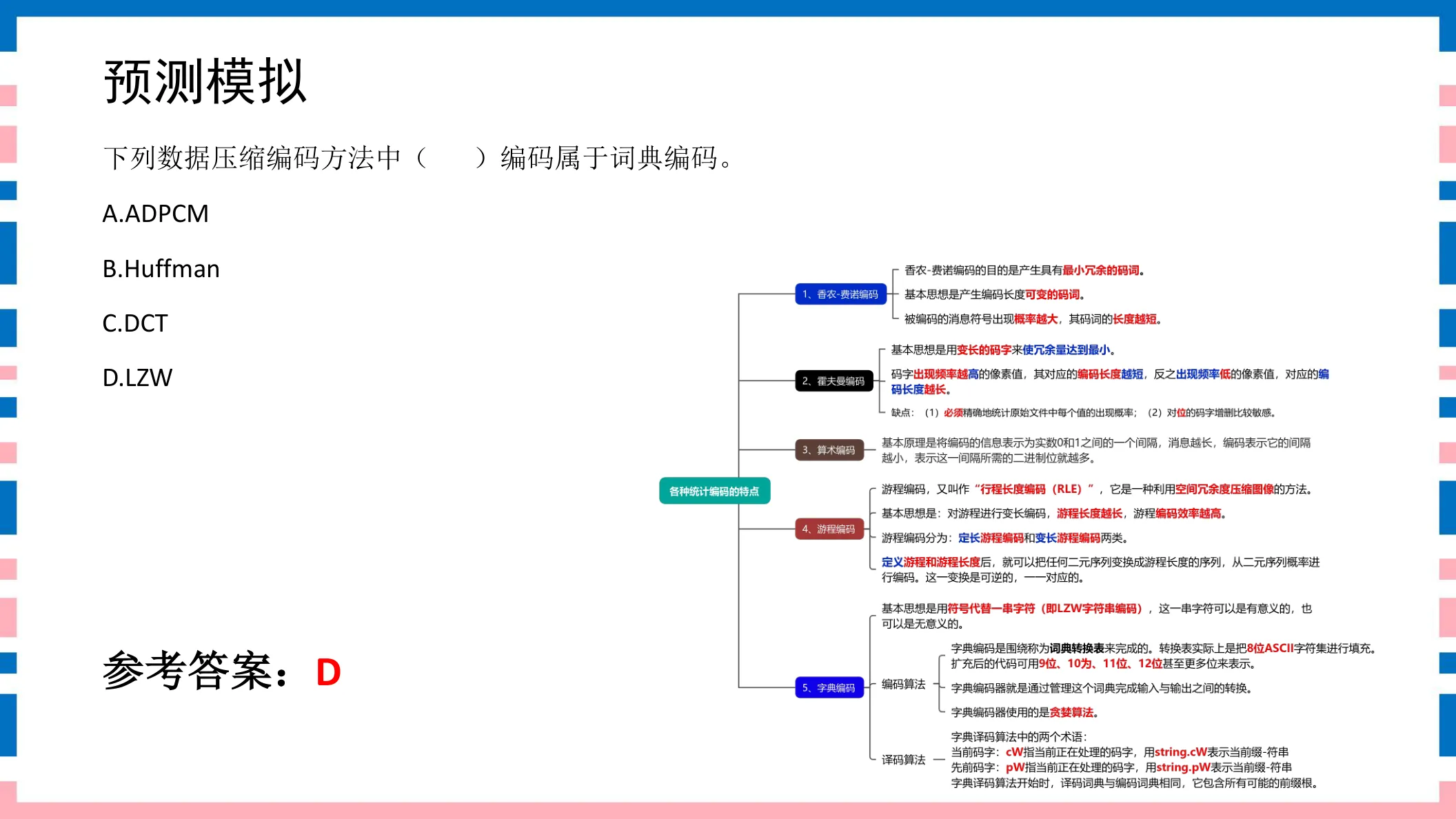Click the line mentioning LZW字符串编码
The height and width of the screenshot is (819, 1456).
(1097, 616)
